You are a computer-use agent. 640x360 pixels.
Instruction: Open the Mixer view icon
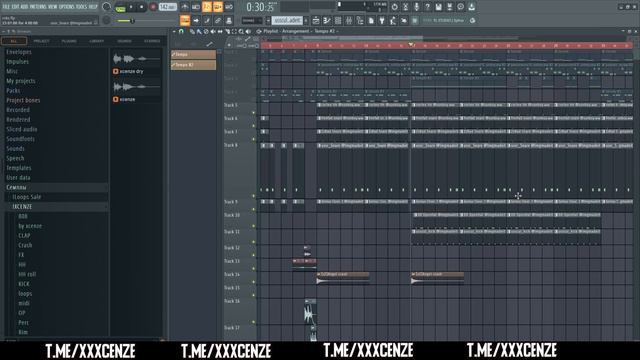click(349, 20)
